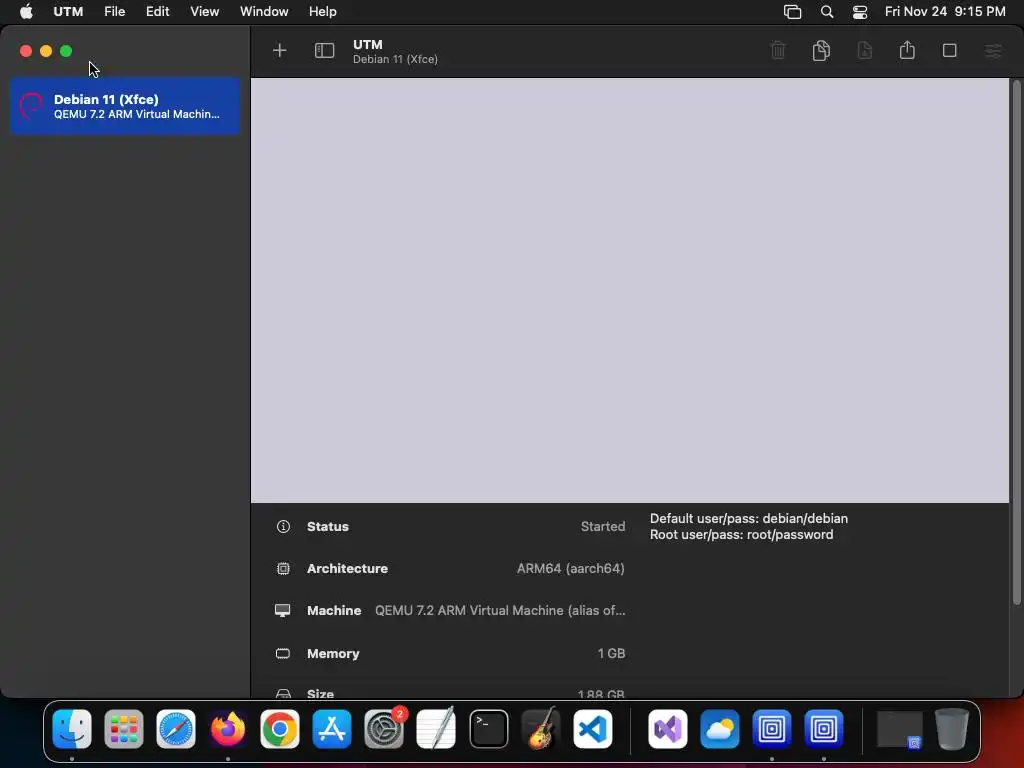Open the Apple menu
1024x768 pixels.
point(26,12)
